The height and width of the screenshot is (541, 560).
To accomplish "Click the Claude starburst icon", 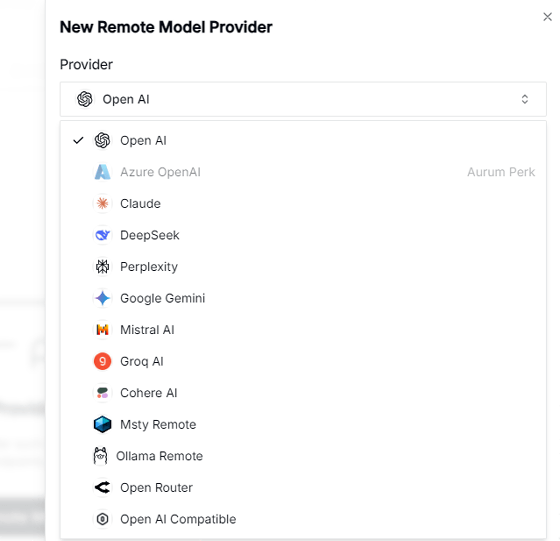I will point(102,204).
